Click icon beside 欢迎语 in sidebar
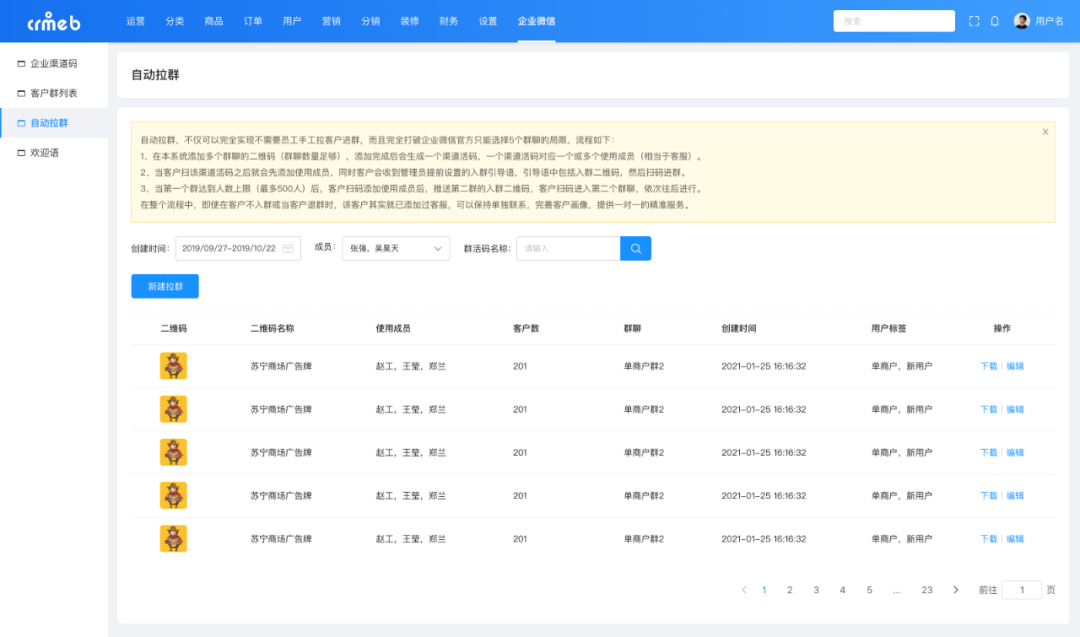The height and width of the screenshot is (637, 1080). pyautogui.click(x=21, y=153)
